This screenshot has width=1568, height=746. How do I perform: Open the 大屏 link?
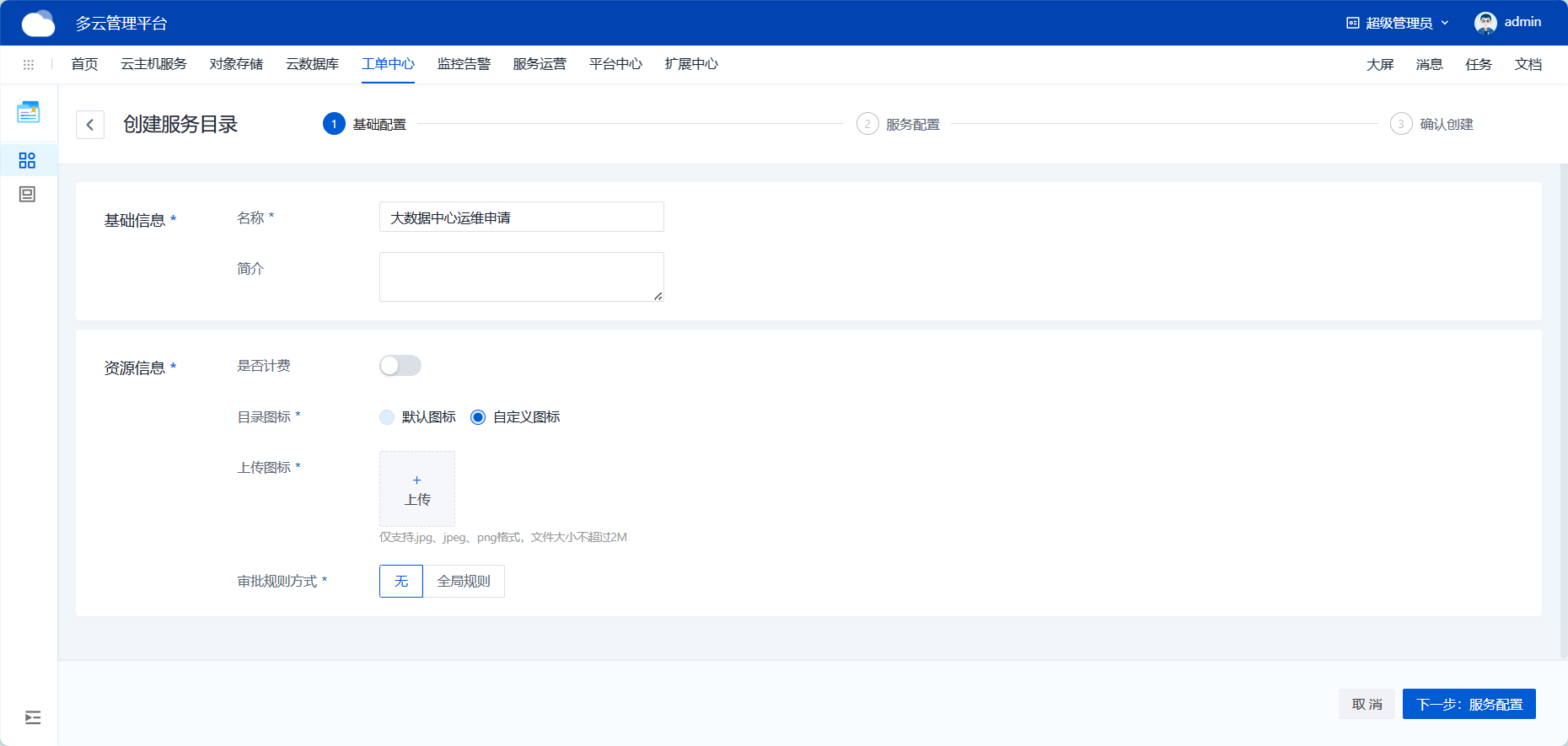[1380, 65]
